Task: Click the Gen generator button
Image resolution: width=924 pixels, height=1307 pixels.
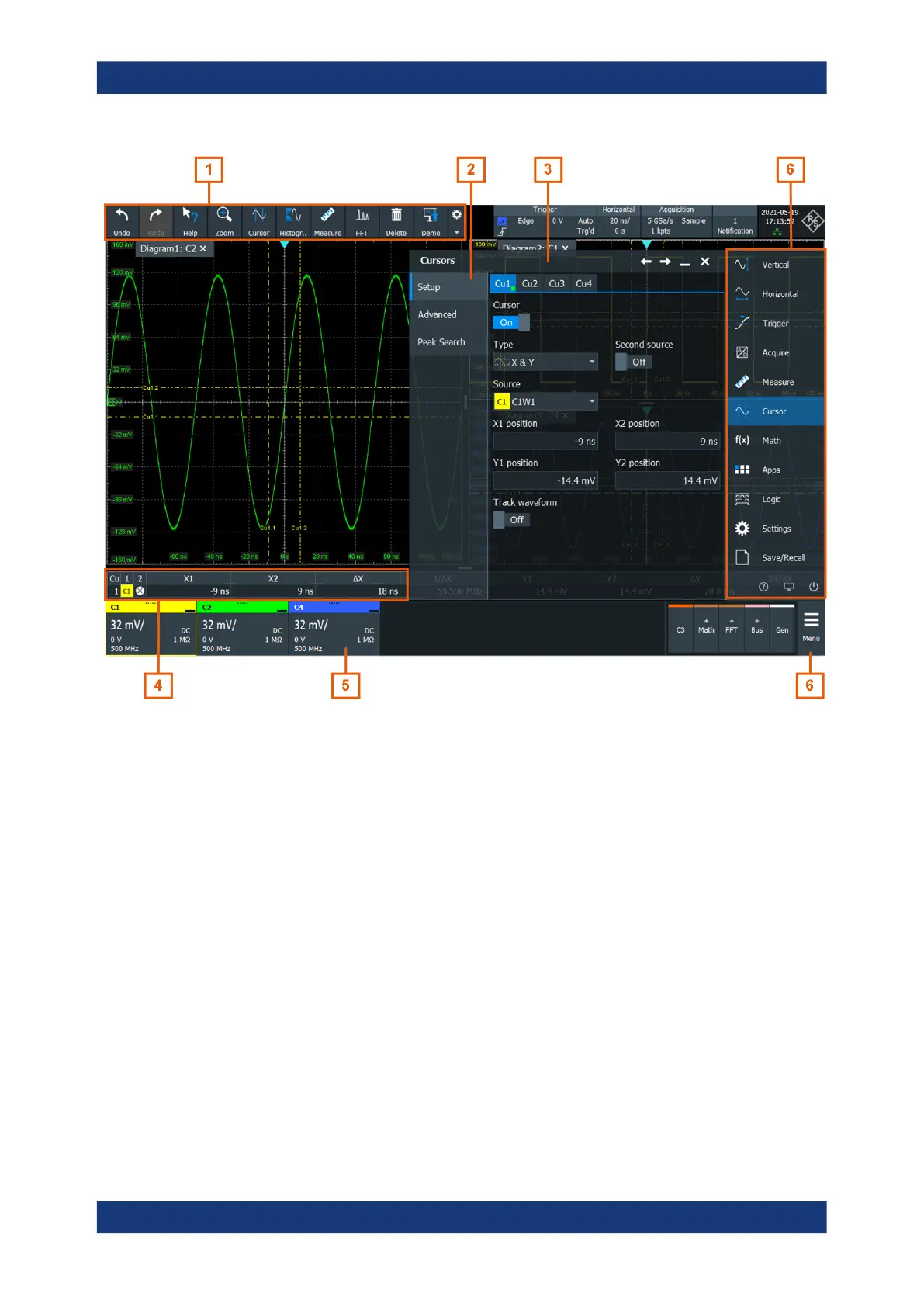Action: pyautogui.click(x=782, y=629)
